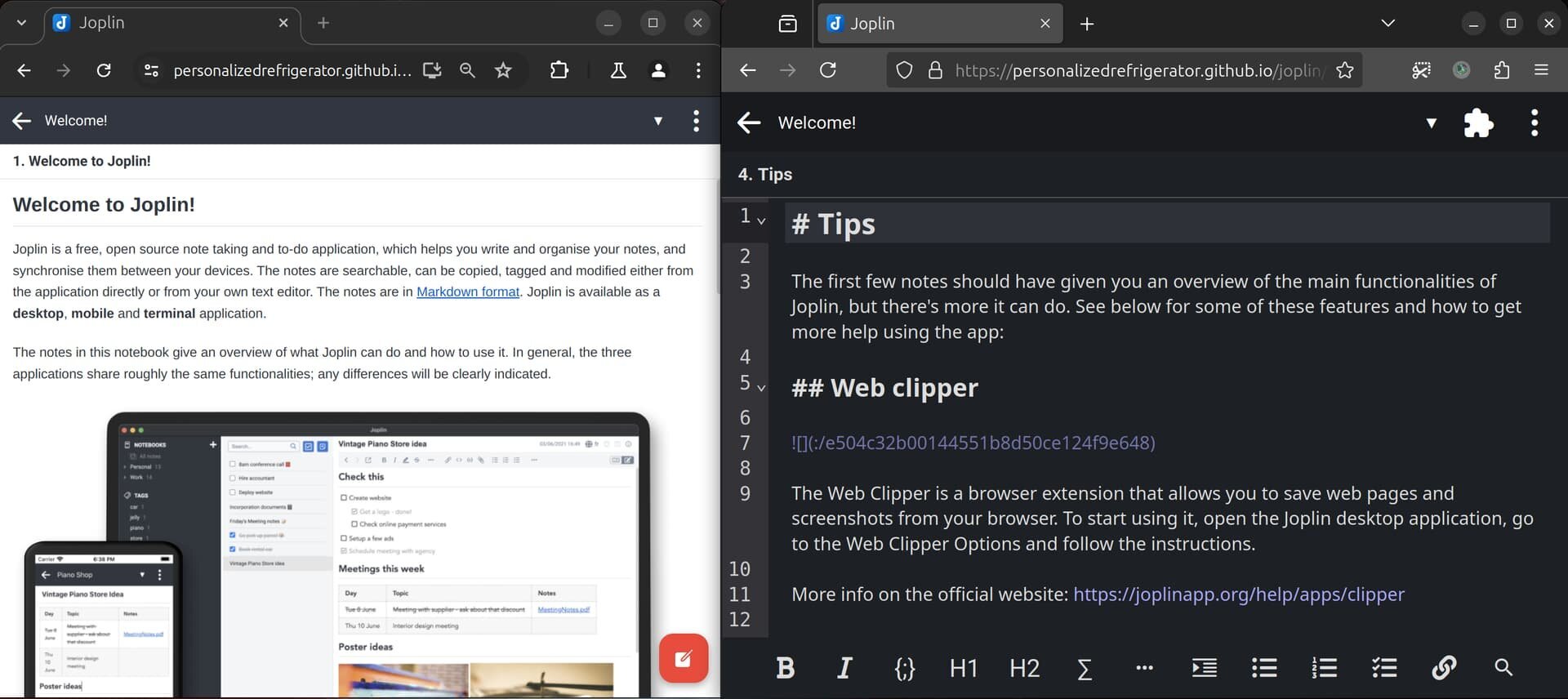Go back from note in right Joplin window
Image resolution: width=1568 pixels, height=699 pixels.
pyautogui.click(x=749, y=122)
